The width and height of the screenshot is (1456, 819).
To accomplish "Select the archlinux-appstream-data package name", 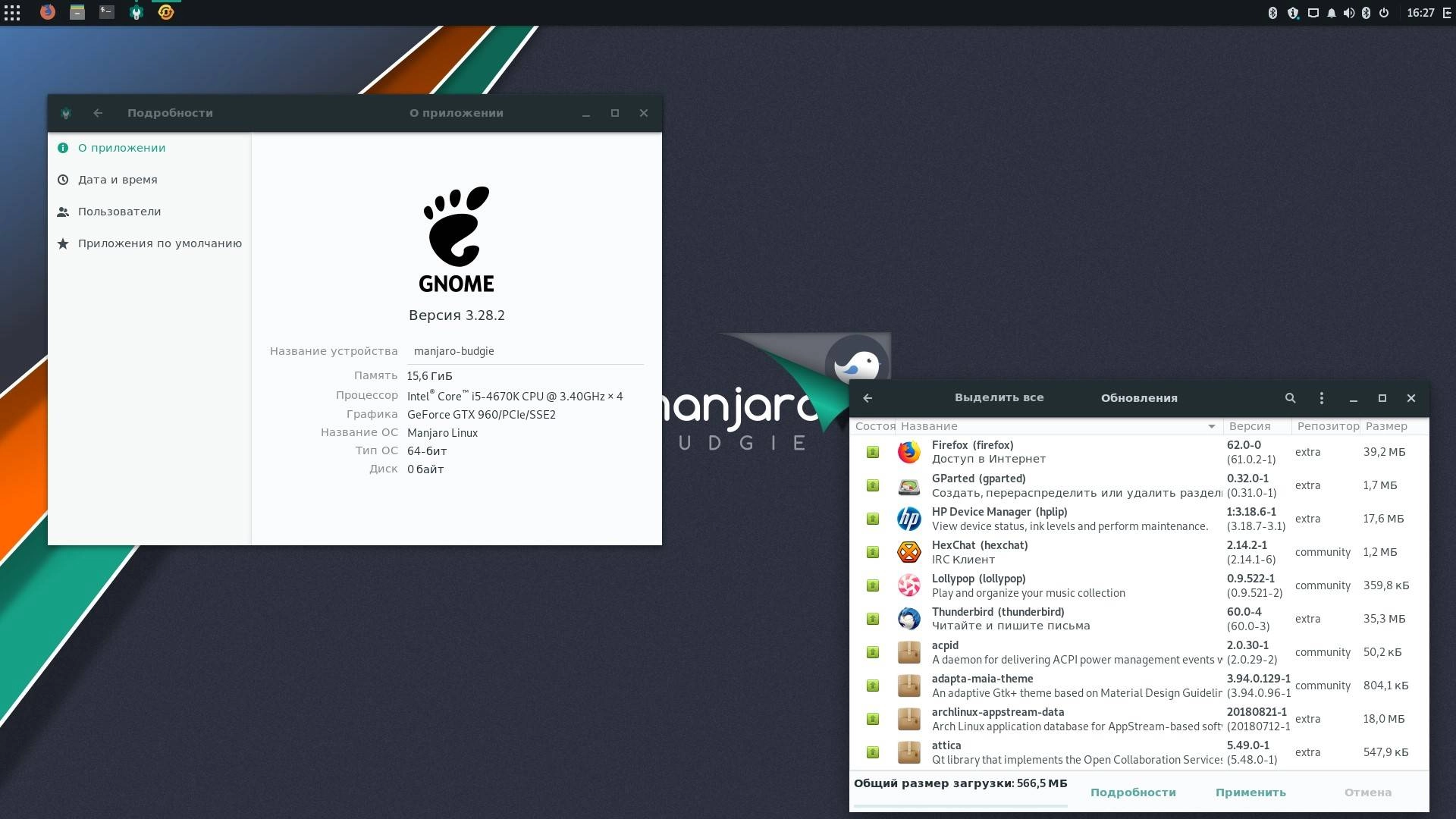I will click(998, 712).
